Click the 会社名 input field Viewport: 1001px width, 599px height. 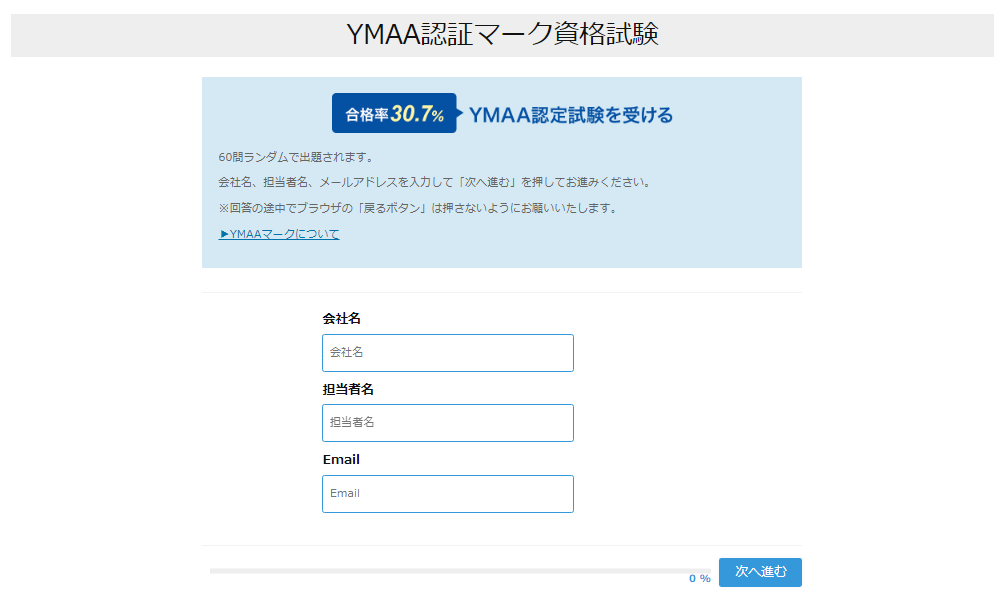448,353
